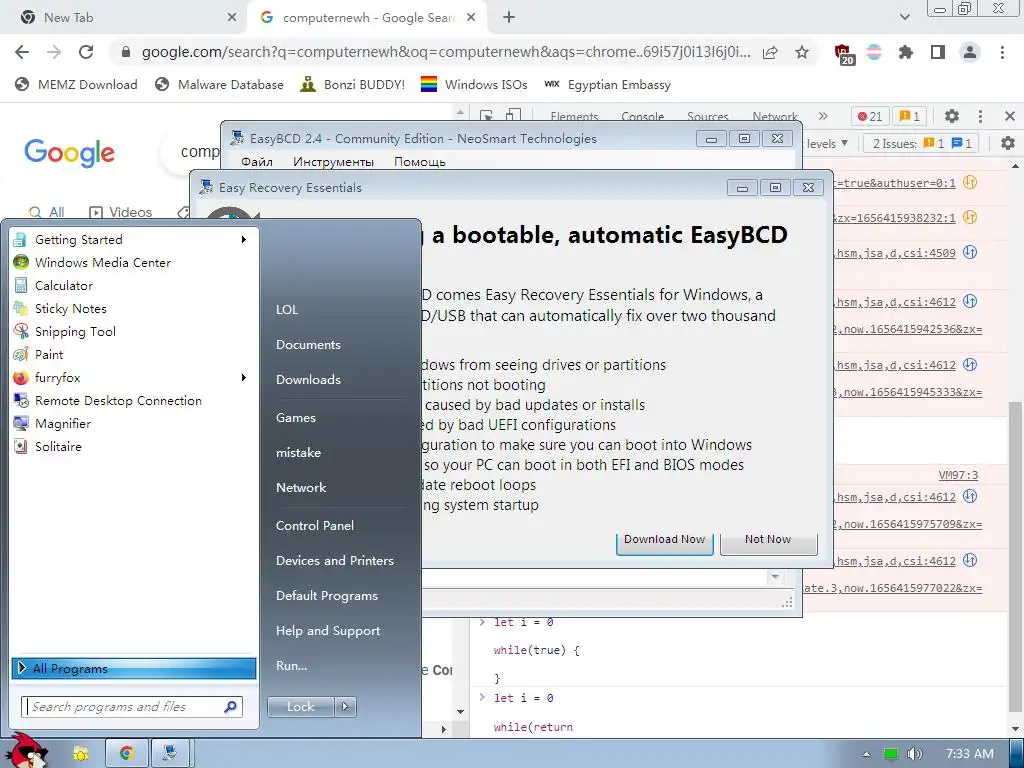The height and width of the screenshot is (768, 1024).
Task: Show hidden tray icons arrow
Action: tap(866, 754)
